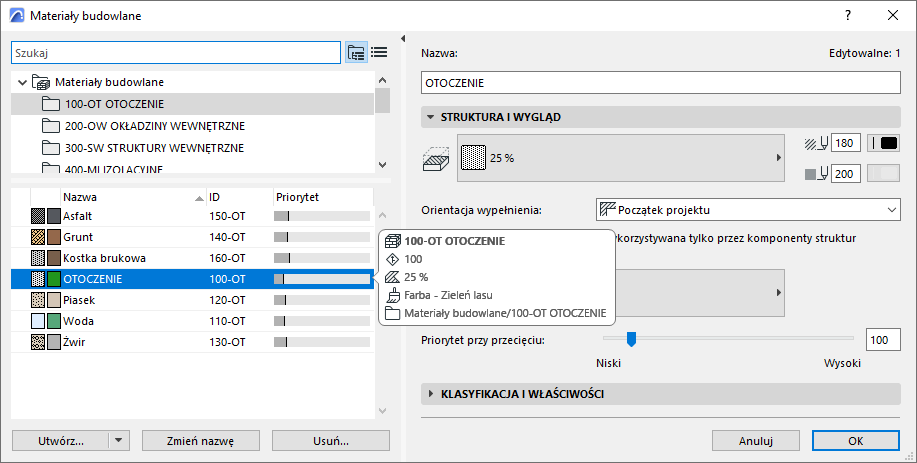The image size is (917, 463).
Task: Click the Asfalt cut fill pattern icon
Action: click(38, 215)
